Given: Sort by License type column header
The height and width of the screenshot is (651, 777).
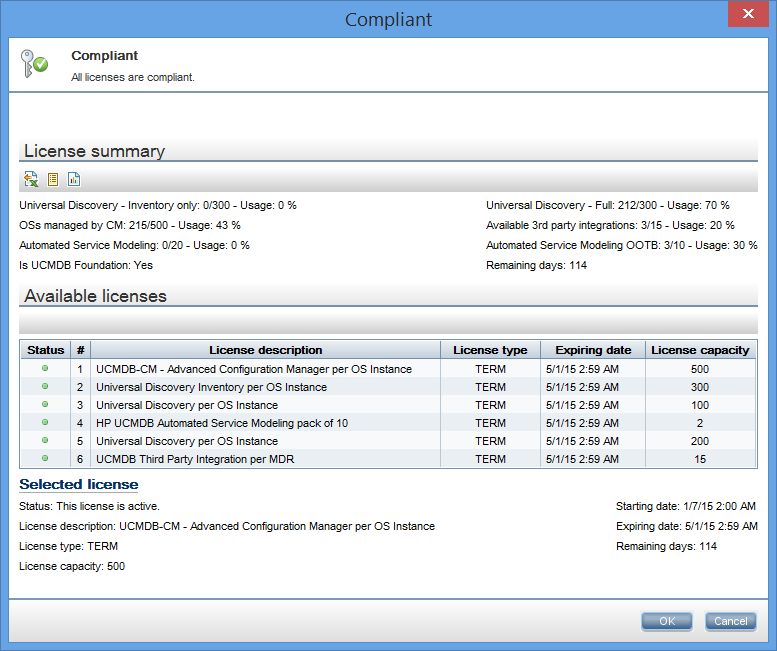Looking at the screenshot, I should (491, 350).
